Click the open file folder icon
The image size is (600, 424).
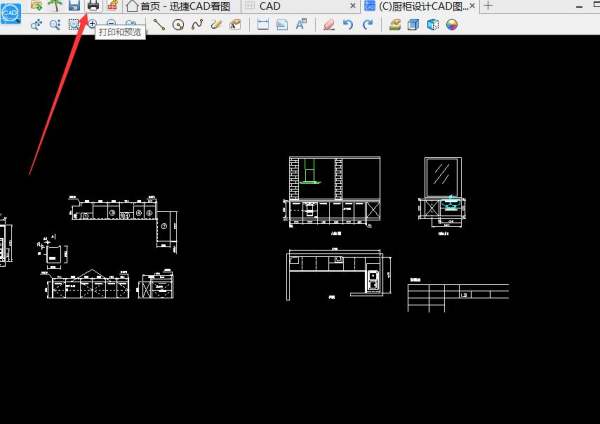coord(37,6)
